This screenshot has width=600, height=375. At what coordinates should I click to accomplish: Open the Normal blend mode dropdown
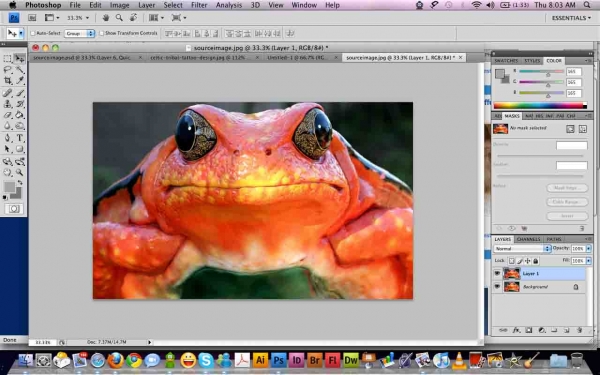click(x=522, y=249)
